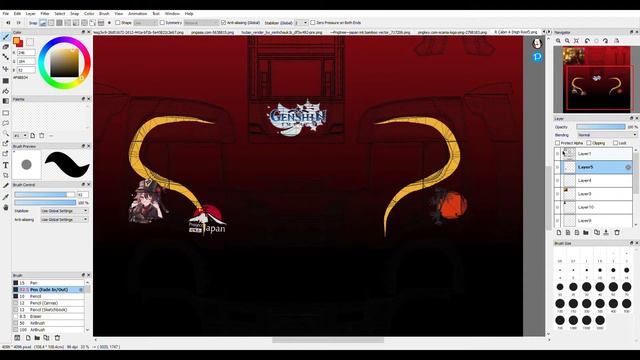Enable Clipping checkbox in Layer panel
This screenshot has width=640, height=360.
pos(589,143)
